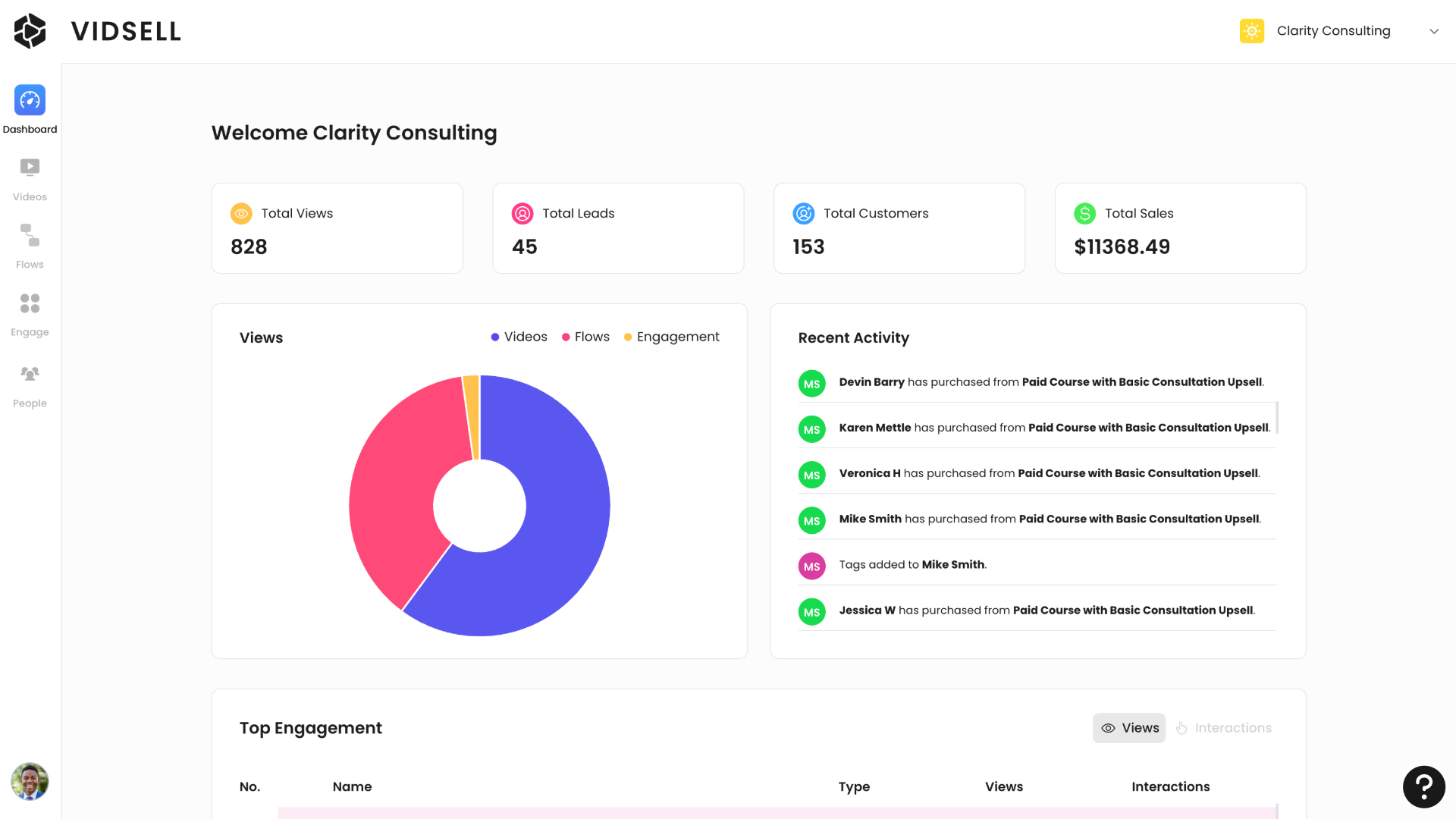1456x819 pixels.
Task: Open the help question mark button
Action: pyautogui.click(x=1423, y=786)
